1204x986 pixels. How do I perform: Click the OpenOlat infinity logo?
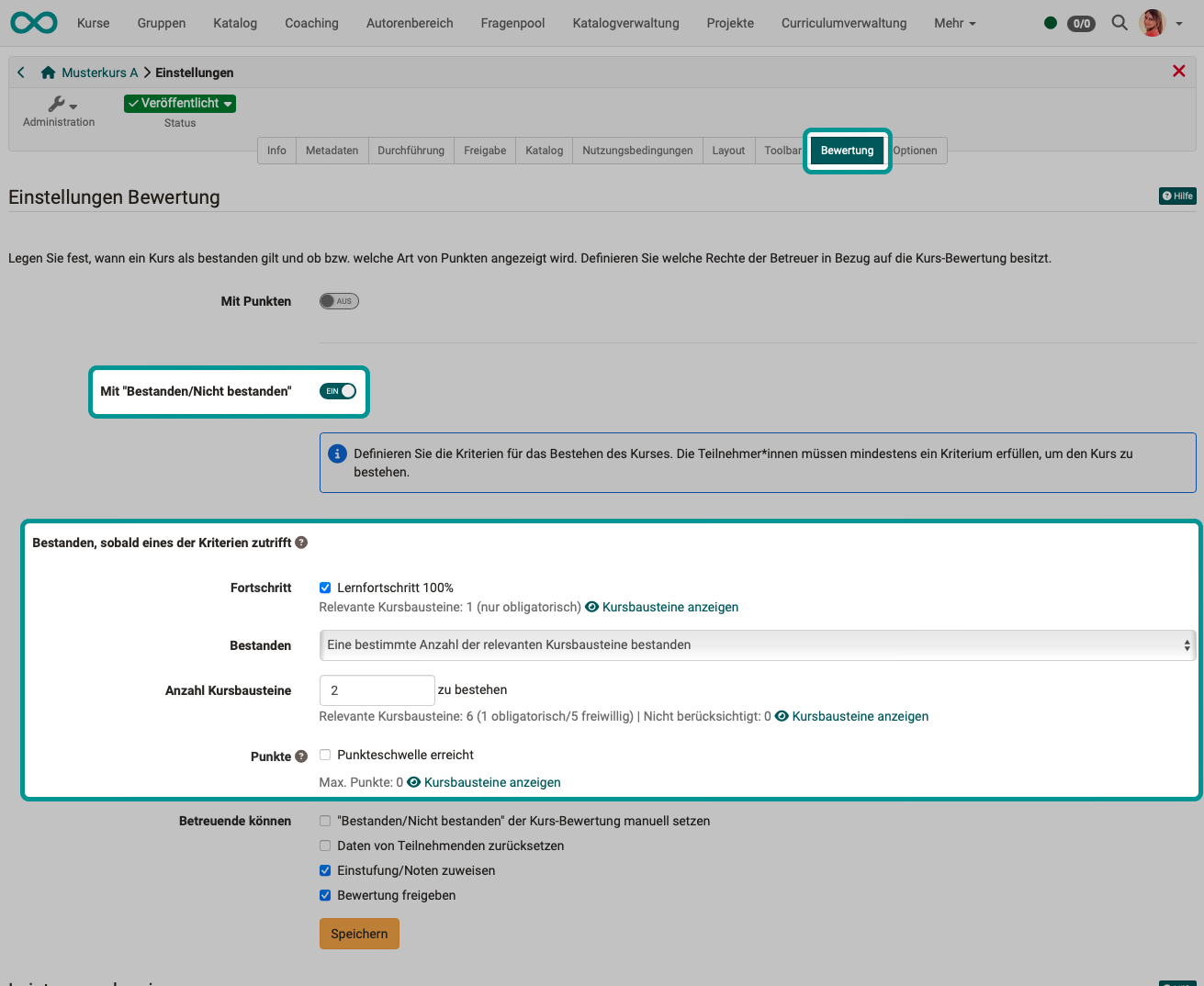[33, 22]
